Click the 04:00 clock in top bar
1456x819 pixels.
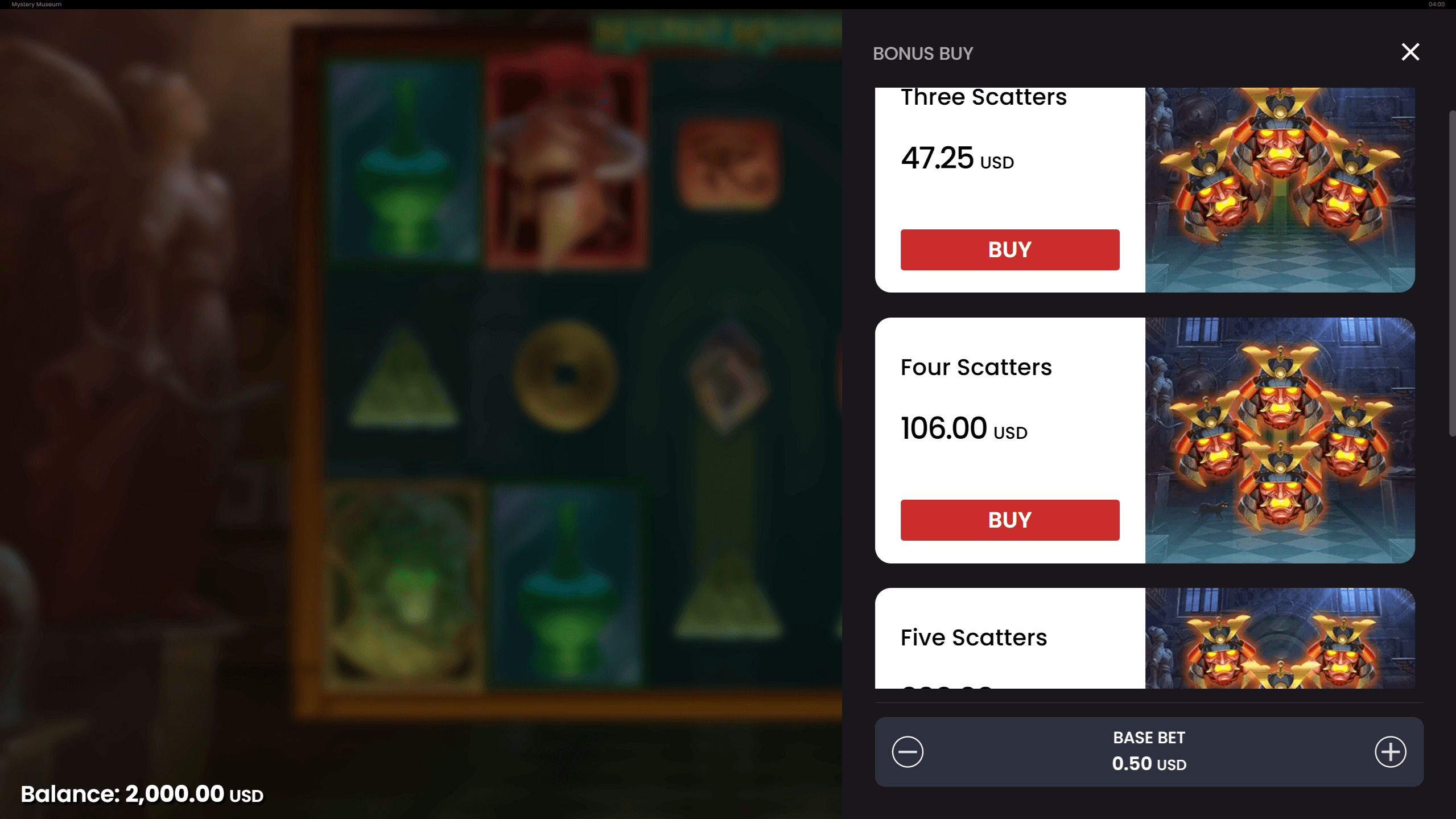point(1436,4)
